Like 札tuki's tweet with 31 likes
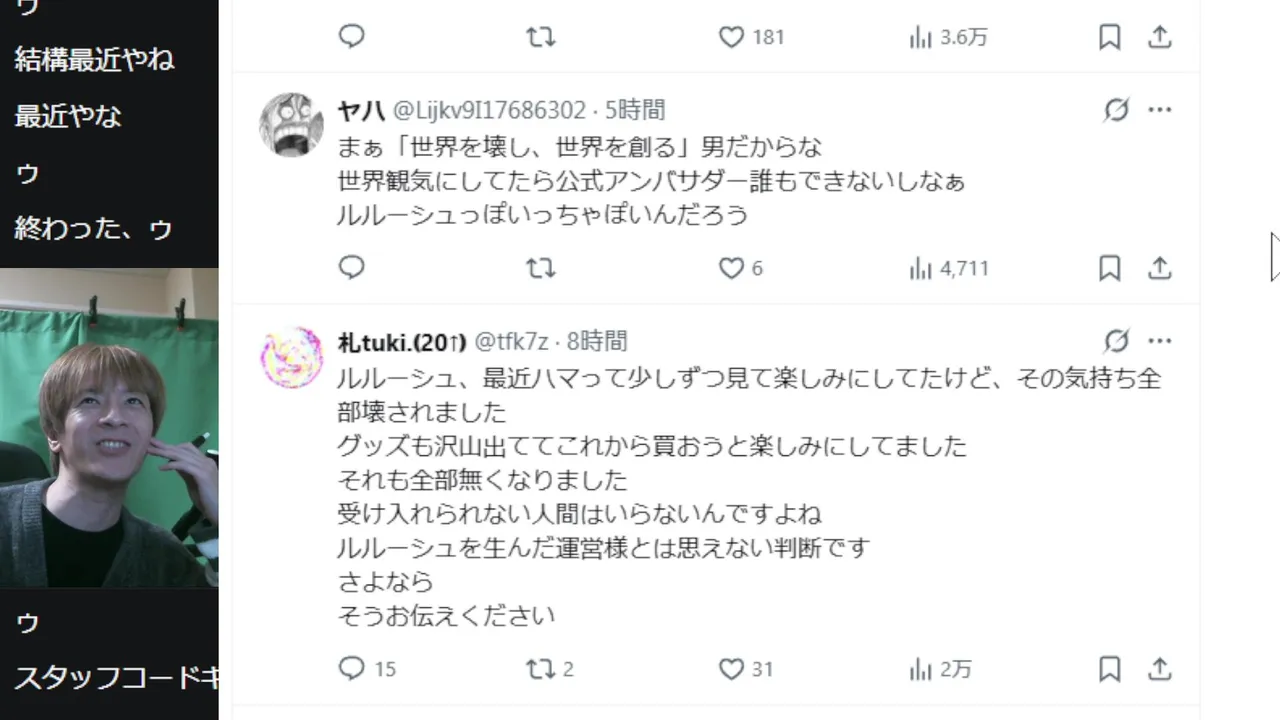The height and width of the screenshot is (720, 1280). pyautogui.click(x=732, y=668)
